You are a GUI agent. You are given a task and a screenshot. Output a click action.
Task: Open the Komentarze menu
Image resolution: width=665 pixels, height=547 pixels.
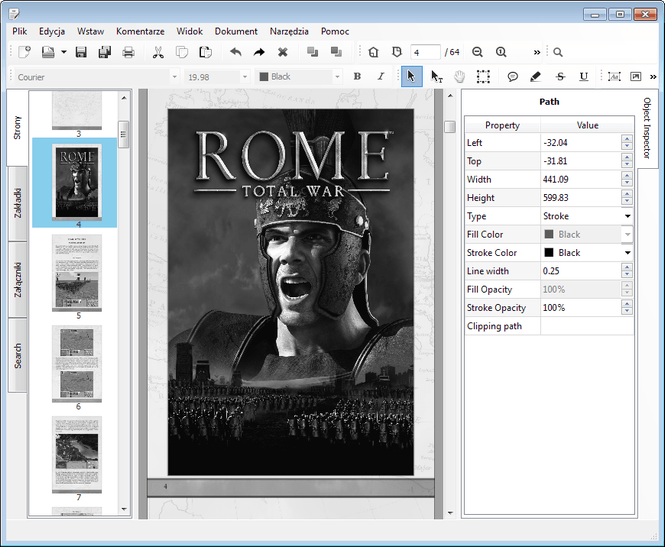[140, 31]
